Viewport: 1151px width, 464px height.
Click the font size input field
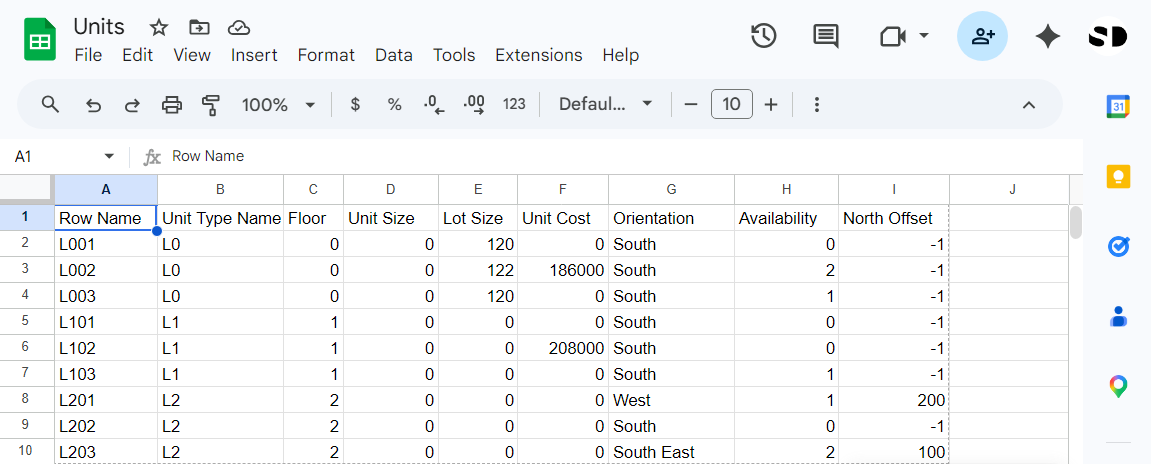pyautogui.click(x=731, y=105)
